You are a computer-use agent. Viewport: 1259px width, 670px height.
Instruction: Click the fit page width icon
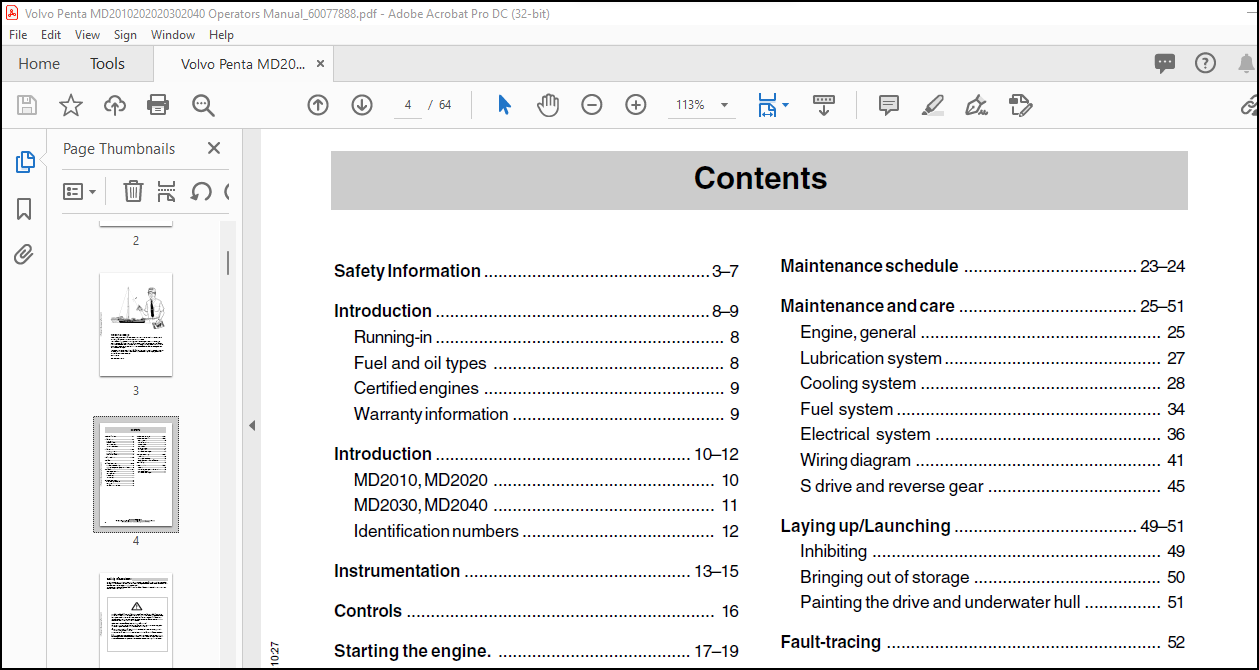[x=767, y=105]
